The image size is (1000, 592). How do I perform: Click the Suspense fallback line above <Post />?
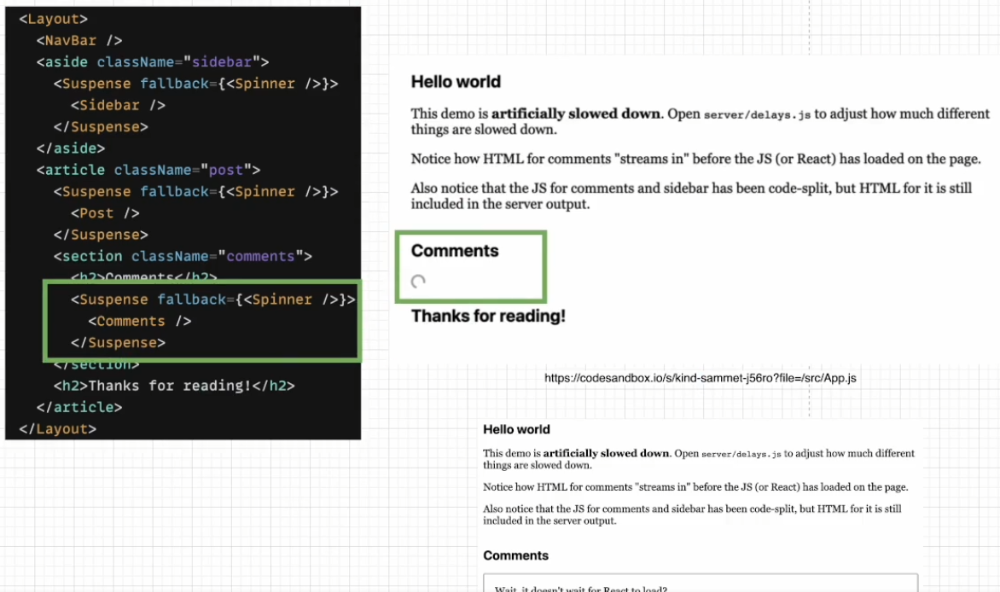196,192
